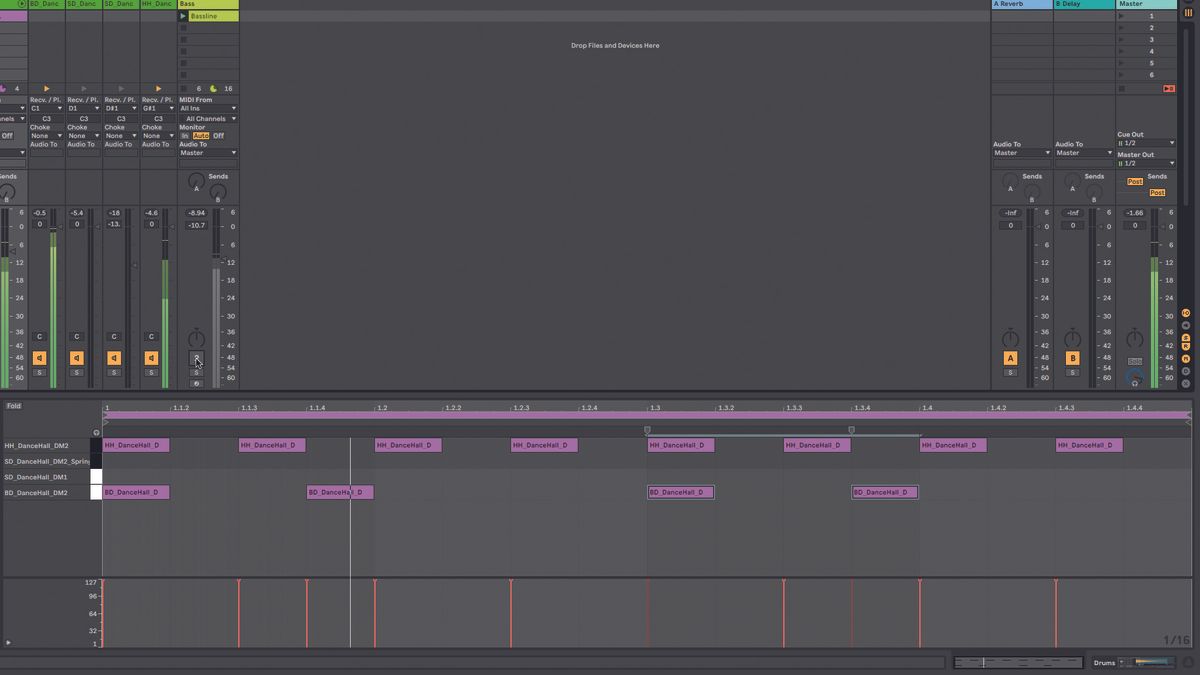Viewport: 1200px width, 675px height.
Task: Launch scene 1 from the Master track
Action: tap(1120, 16)
